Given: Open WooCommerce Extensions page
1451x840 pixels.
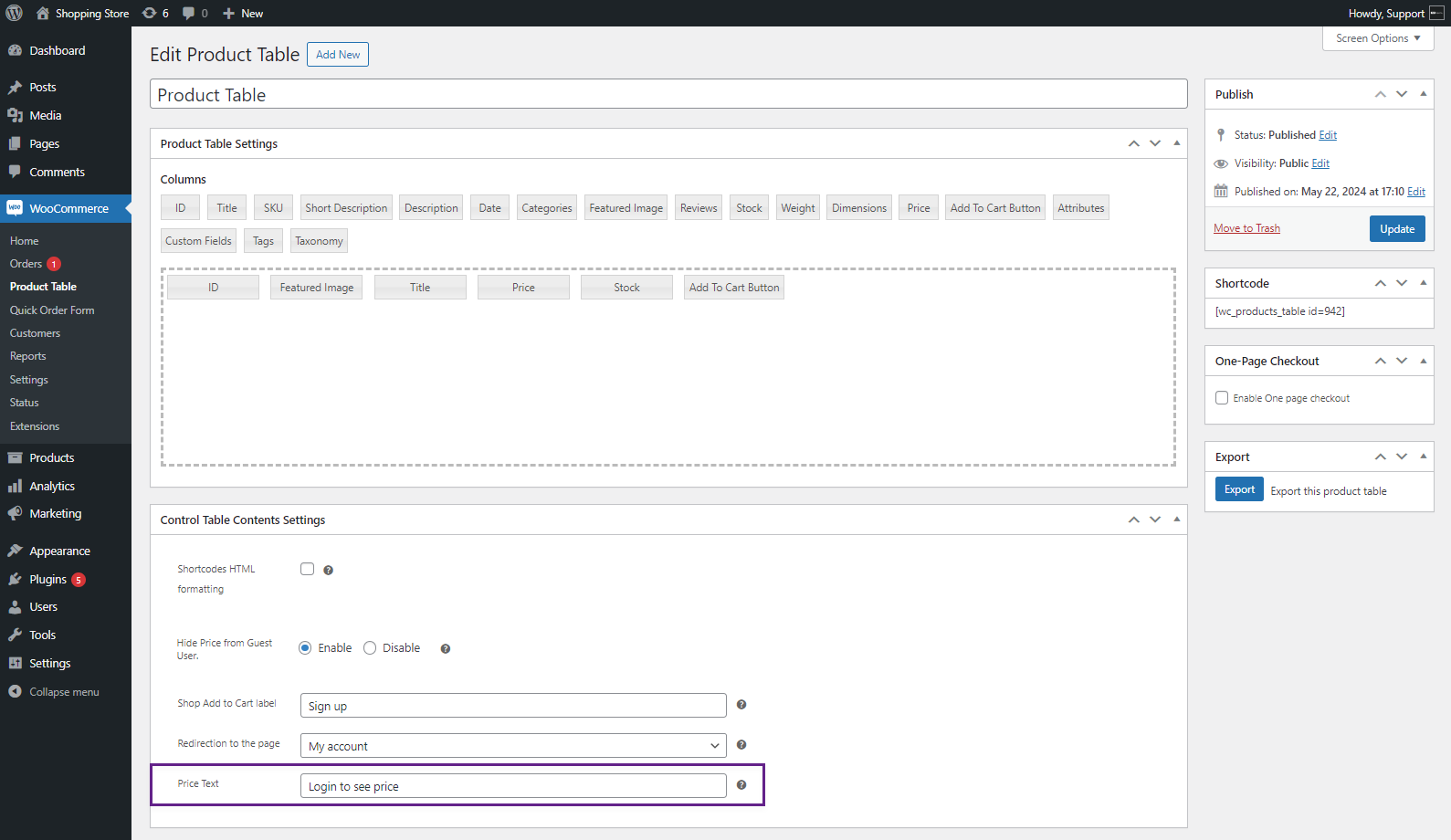Looking at the screenshot, I should 35,426.
